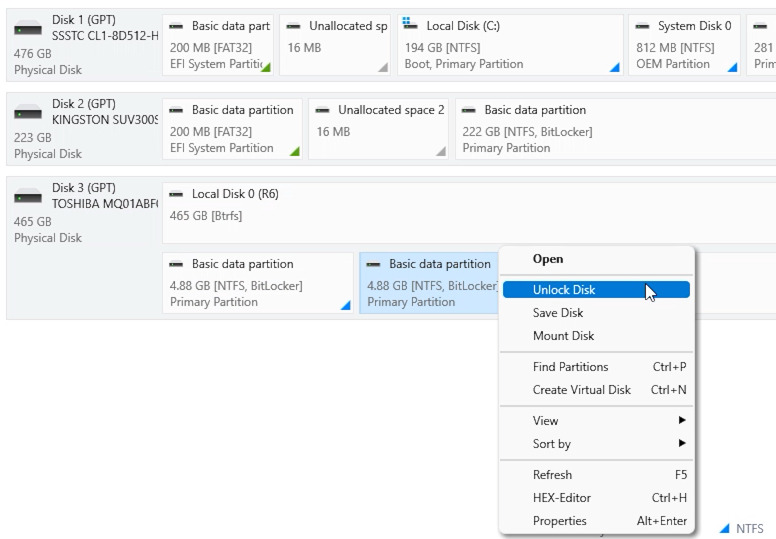
Task: Expand the Sort by submenu
Action: click(x=596, y=443)
